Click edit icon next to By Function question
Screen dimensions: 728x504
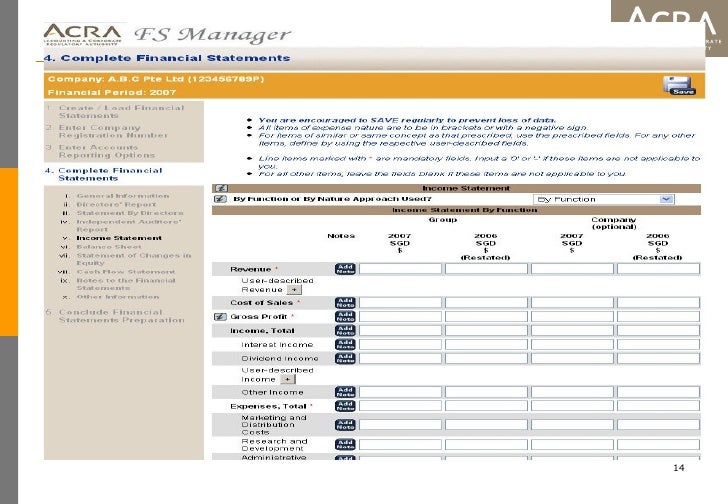click(x=221, y=199)
